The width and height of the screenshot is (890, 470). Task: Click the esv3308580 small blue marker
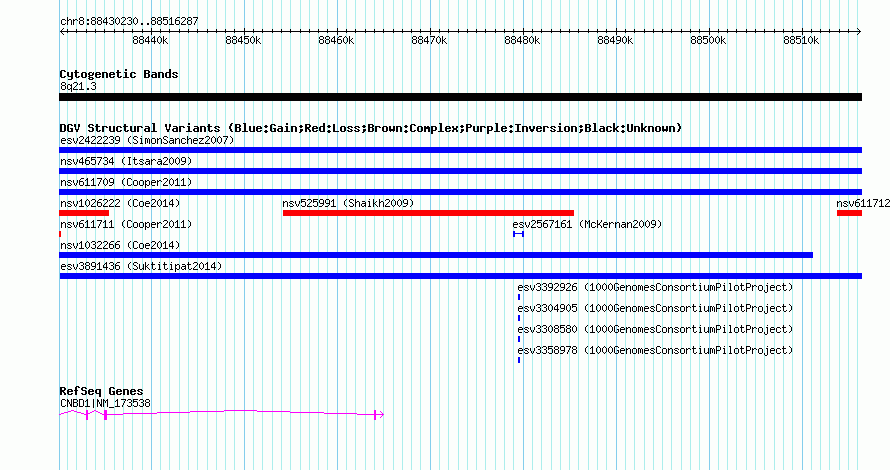(519, 339)
